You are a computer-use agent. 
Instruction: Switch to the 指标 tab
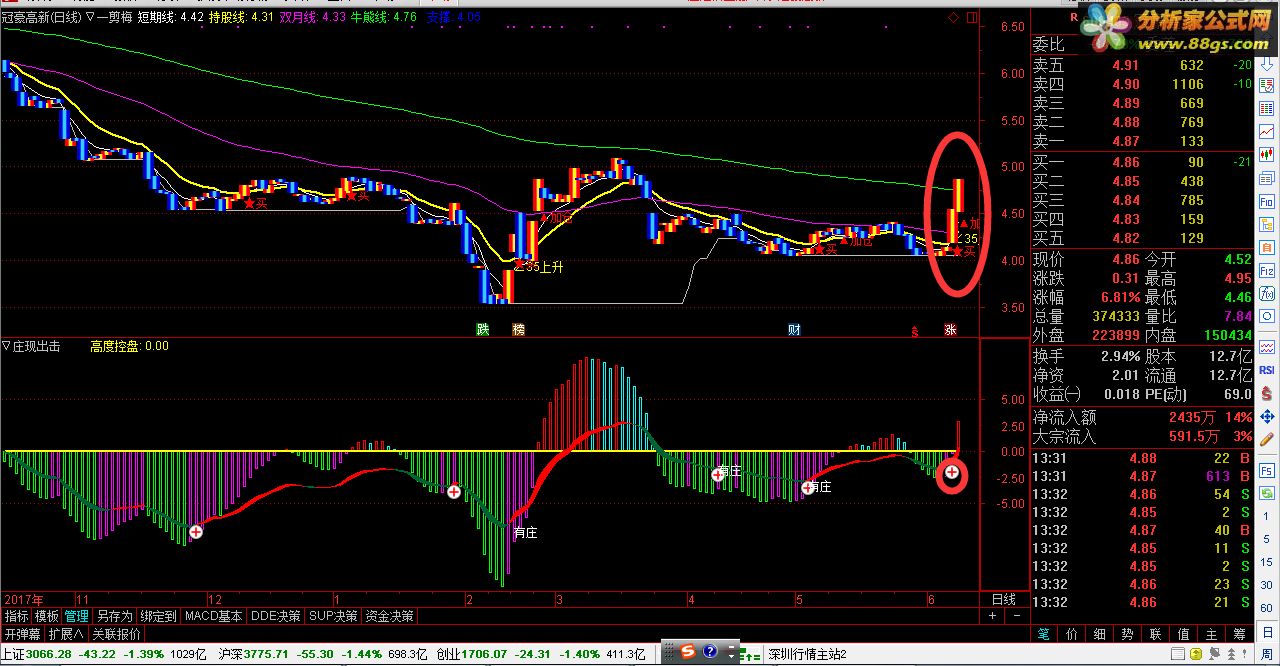click(x=16, y=617)
